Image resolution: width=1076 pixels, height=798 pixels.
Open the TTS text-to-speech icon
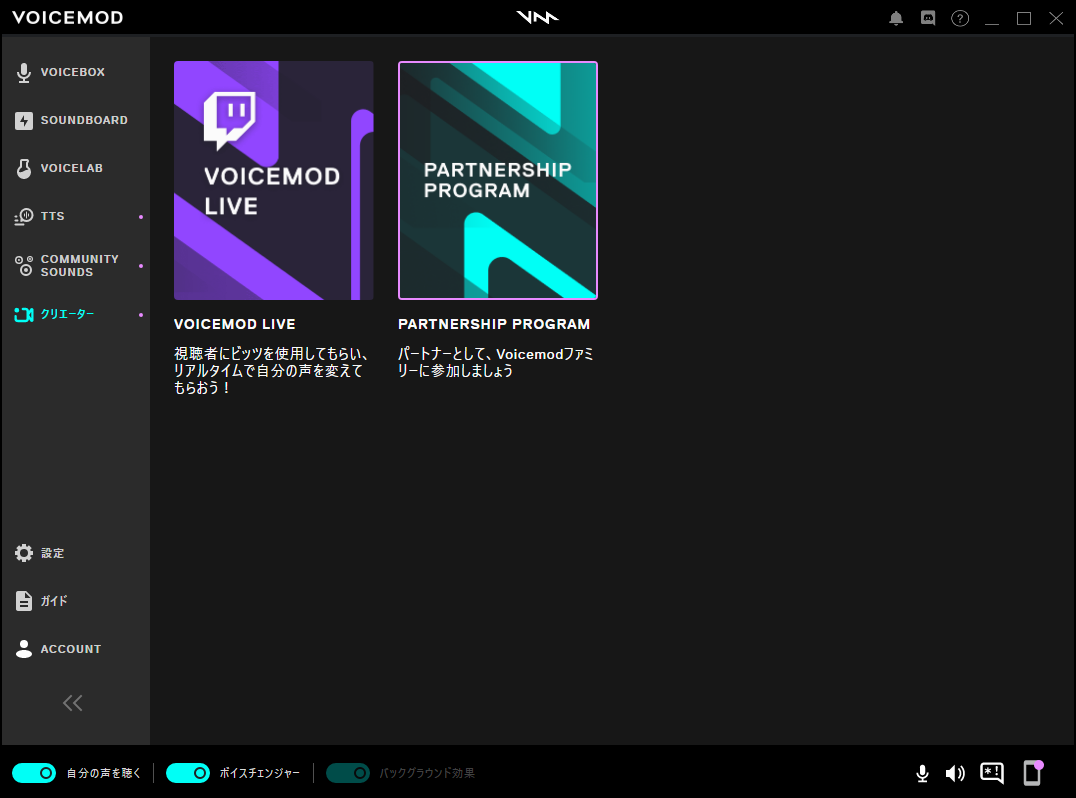point(24,217)
